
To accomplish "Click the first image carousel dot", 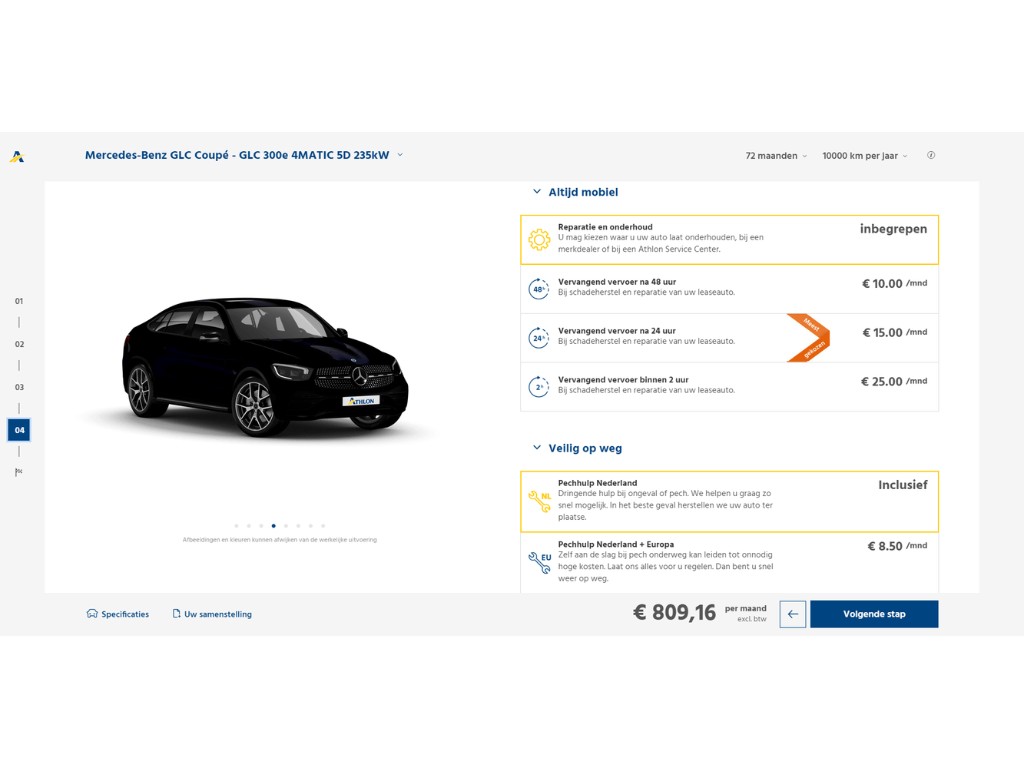I will (236, 526).
